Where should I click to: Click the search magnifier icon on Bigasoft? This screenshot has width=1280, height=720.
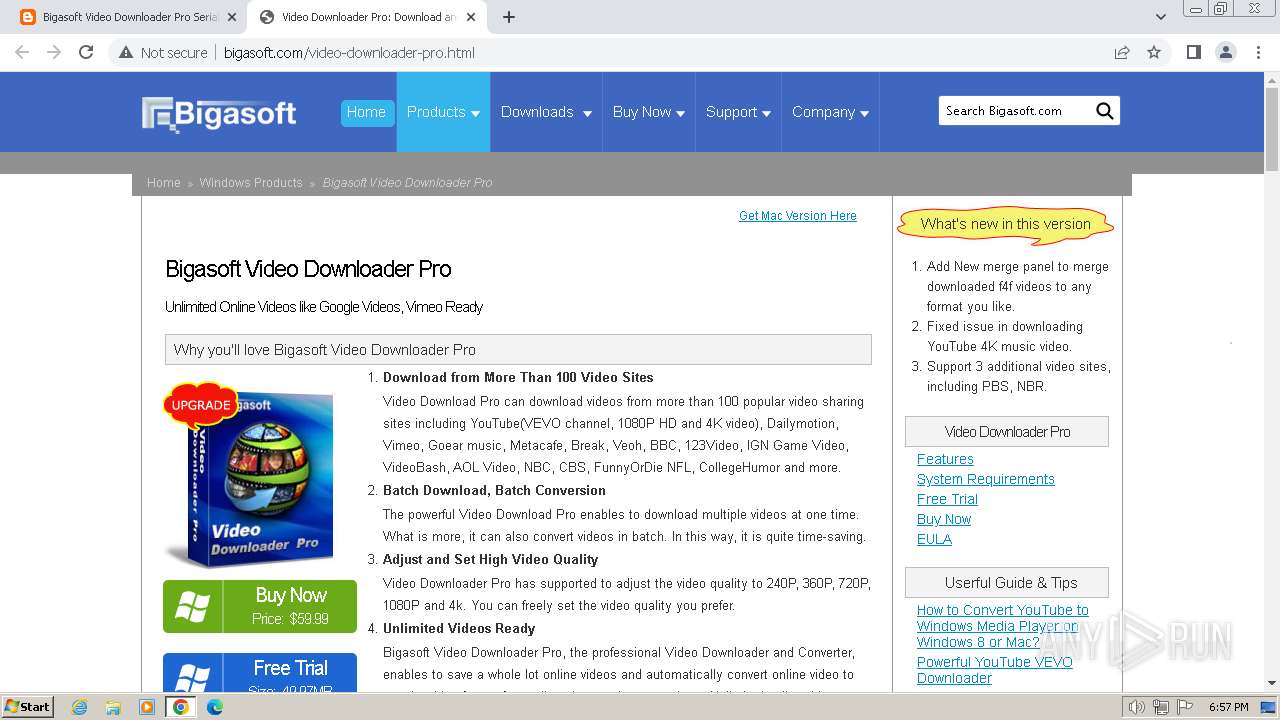(x=1104, y=111)
